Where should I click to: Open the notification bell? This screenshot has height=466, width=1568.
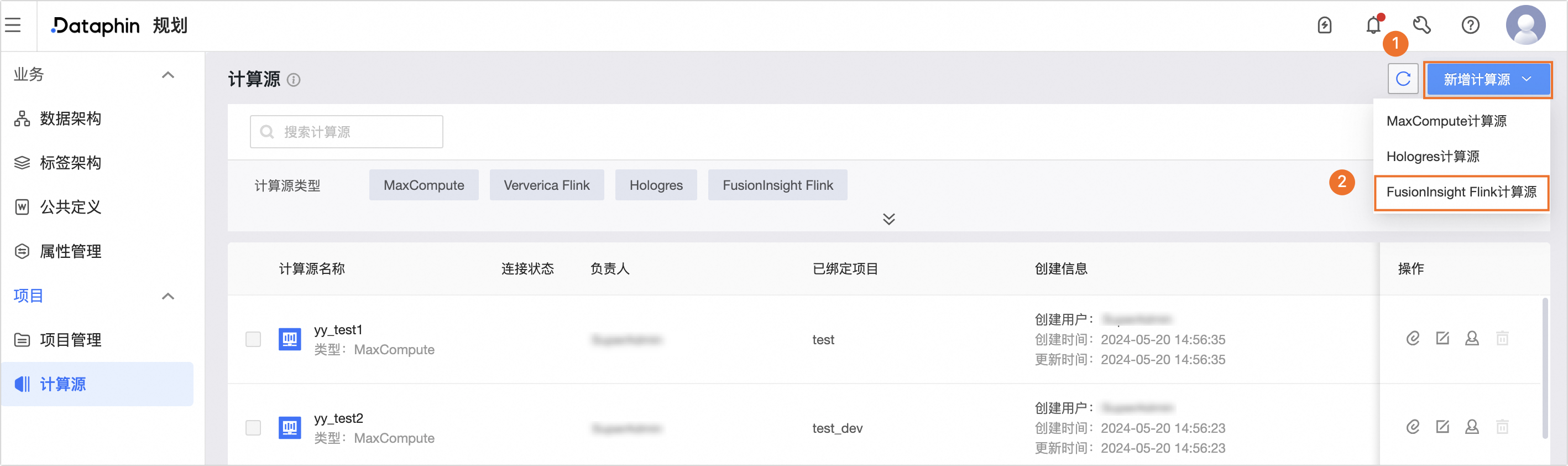pyautogui.click(x=1373, y=25)
